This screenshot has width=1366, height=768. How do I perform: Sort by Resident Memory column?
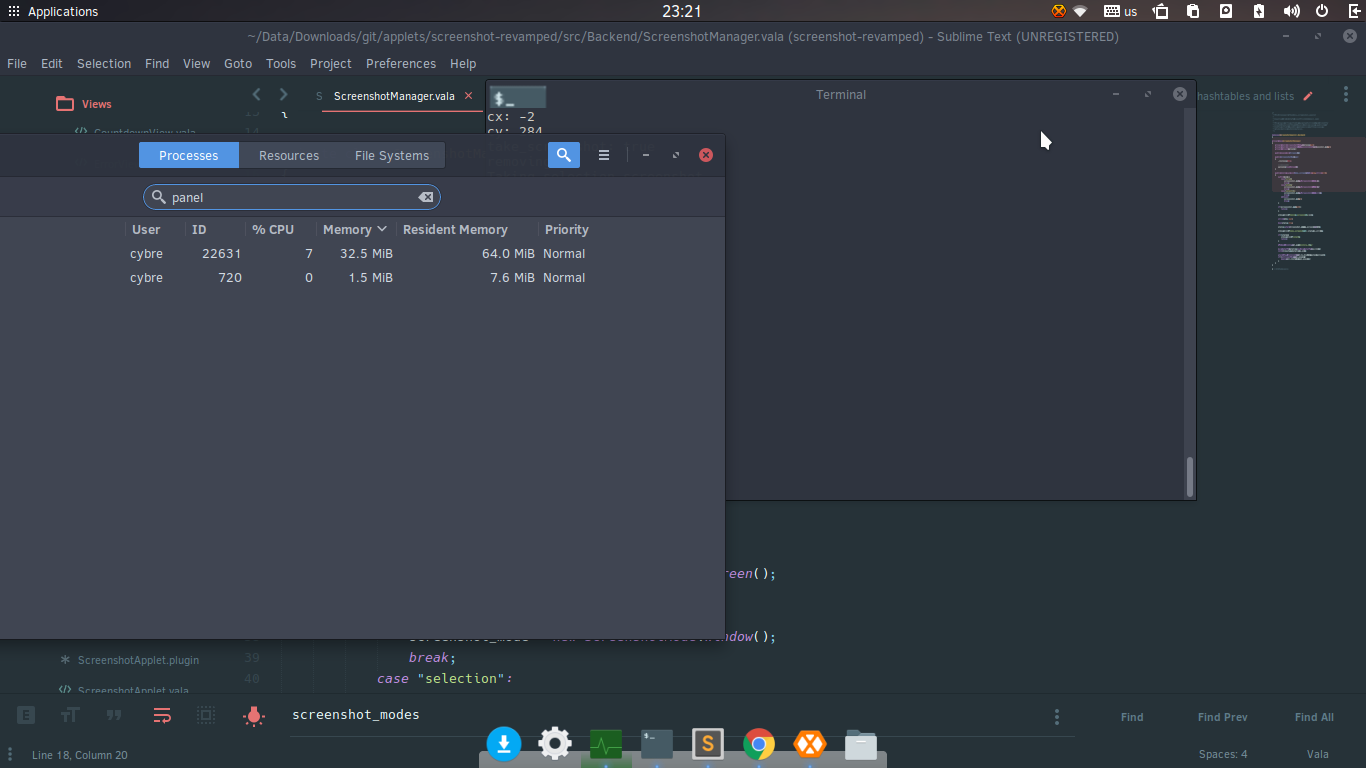coord(455,229)
